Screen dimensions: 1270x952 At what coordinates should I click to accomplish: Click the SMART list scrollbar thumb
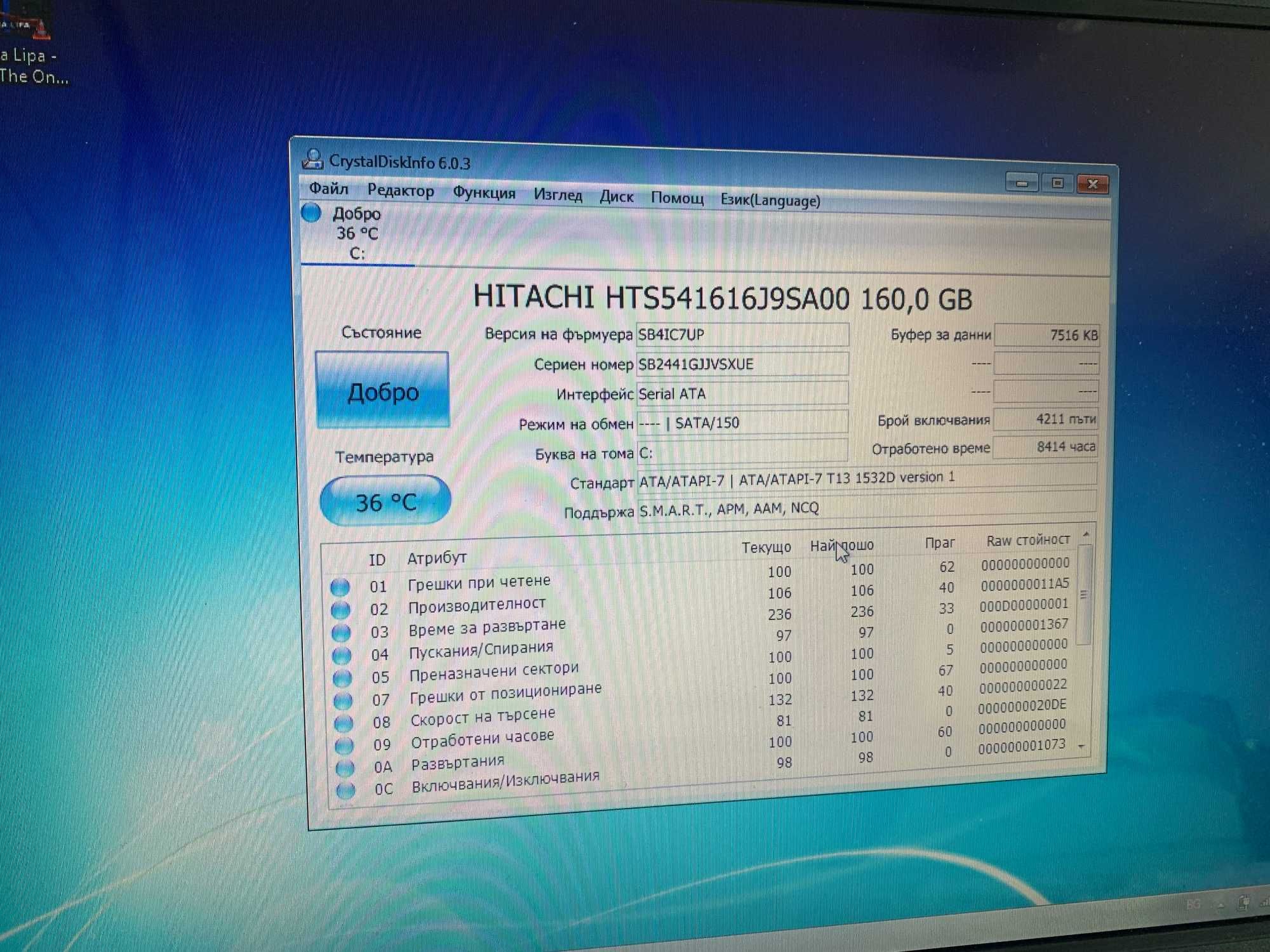1085,595
